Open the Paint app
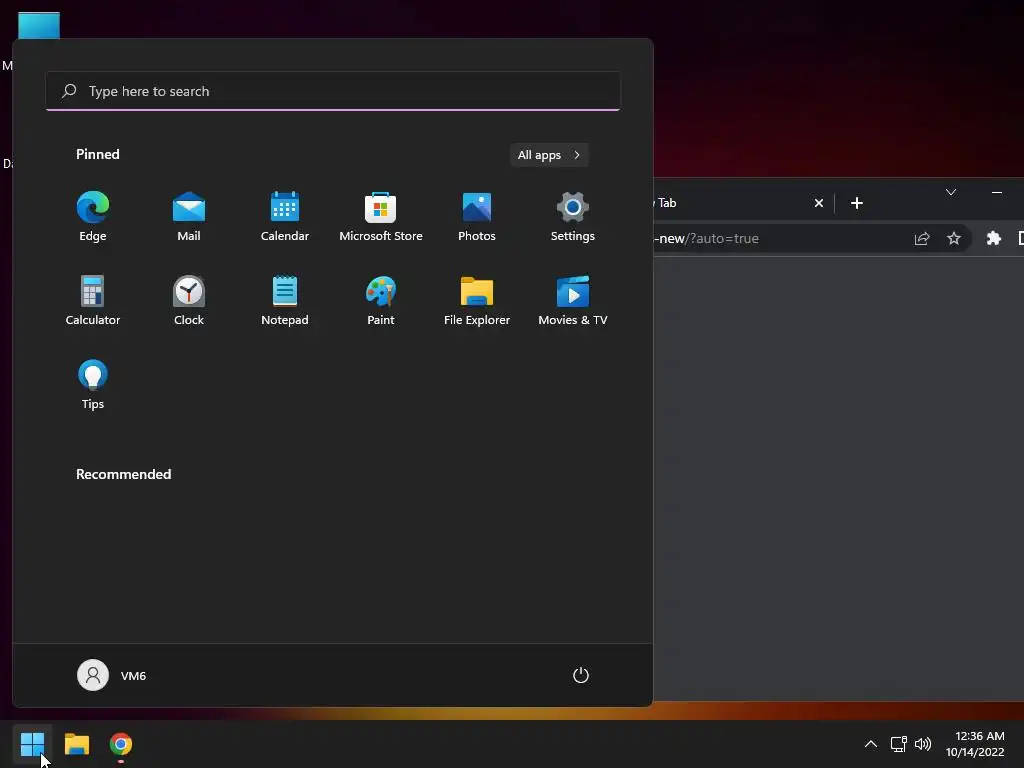Viewport: 1024px width, 768px height. coord(381,301)
